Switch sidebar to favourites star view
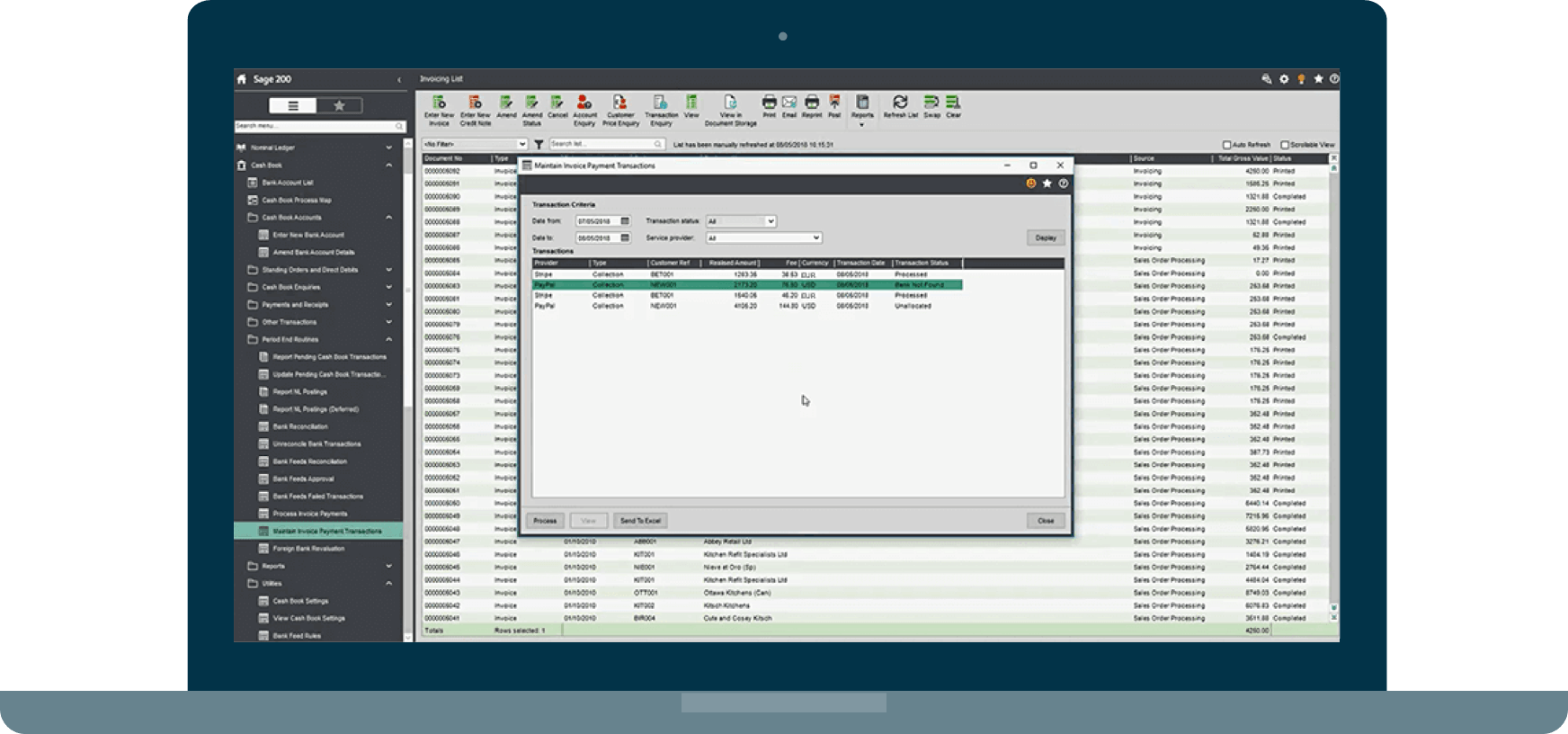The height and width of the screenshot is (734, 1568). (339, 105)
